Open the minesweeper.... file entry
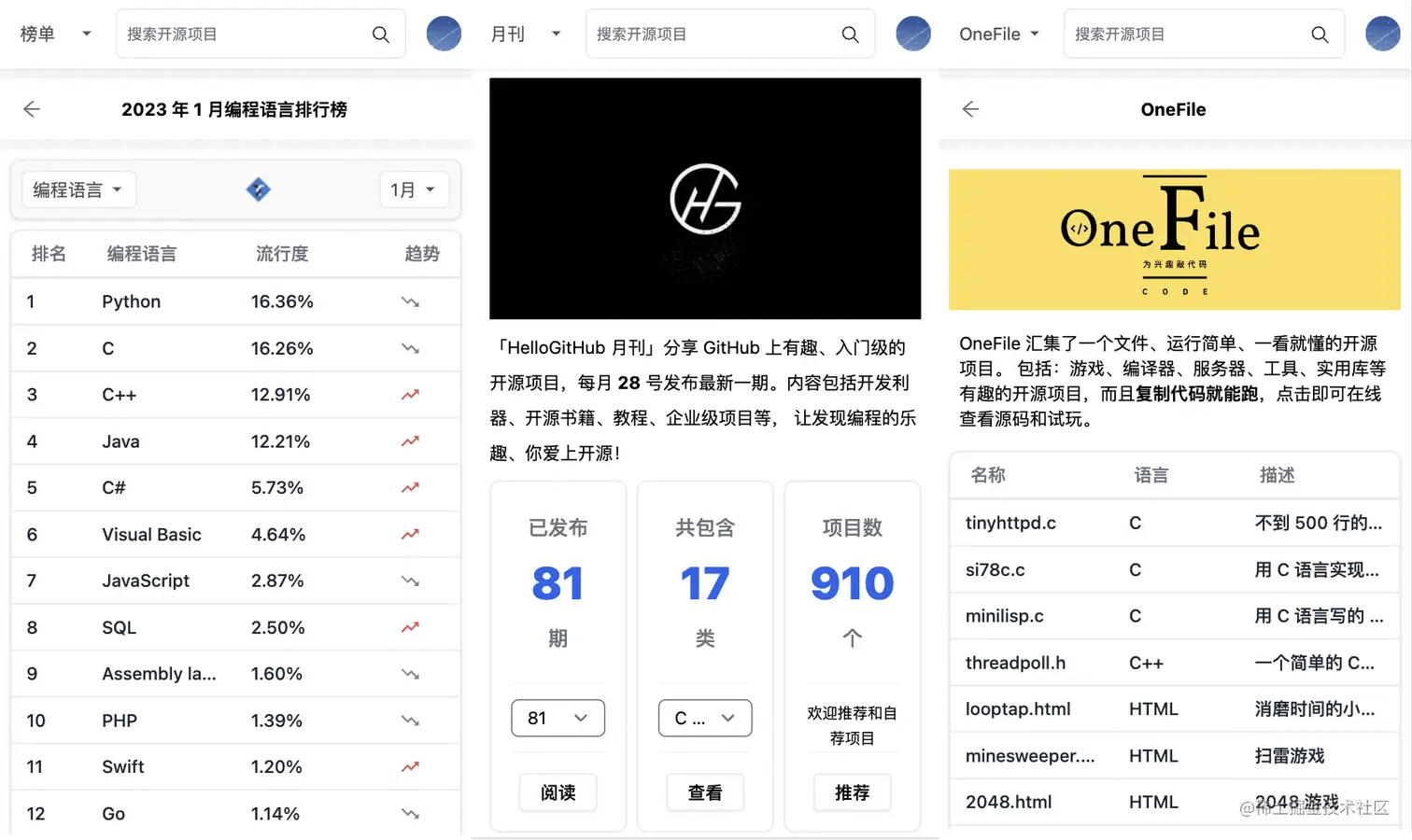Screen dimensions: 1412x840 [x=1030, y=756]
